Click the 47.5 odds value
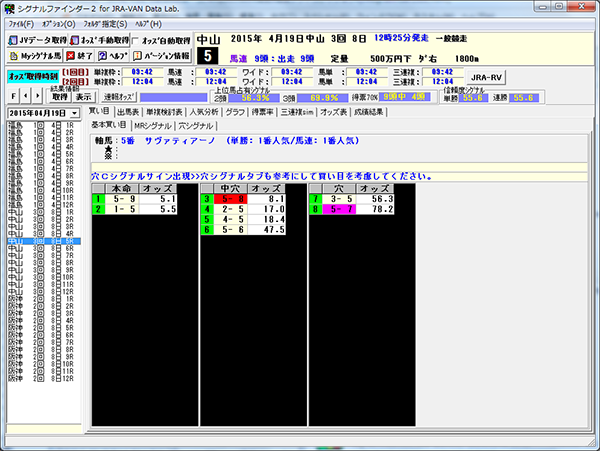The image size is (600, 451). (x=267, y=230)
